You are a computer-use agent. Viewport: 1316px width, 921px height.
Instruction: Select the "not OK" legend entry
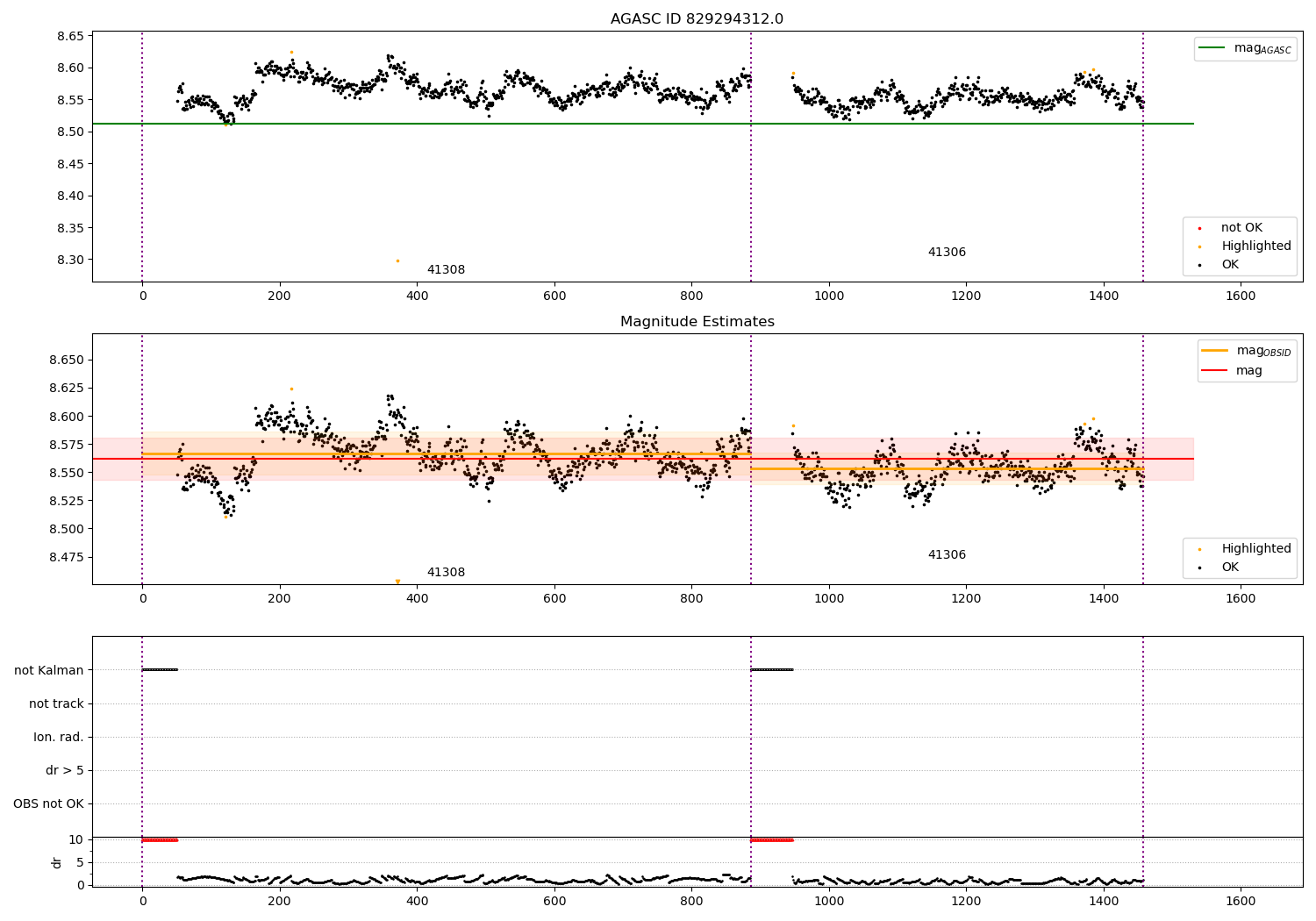tap(1241, 228)
